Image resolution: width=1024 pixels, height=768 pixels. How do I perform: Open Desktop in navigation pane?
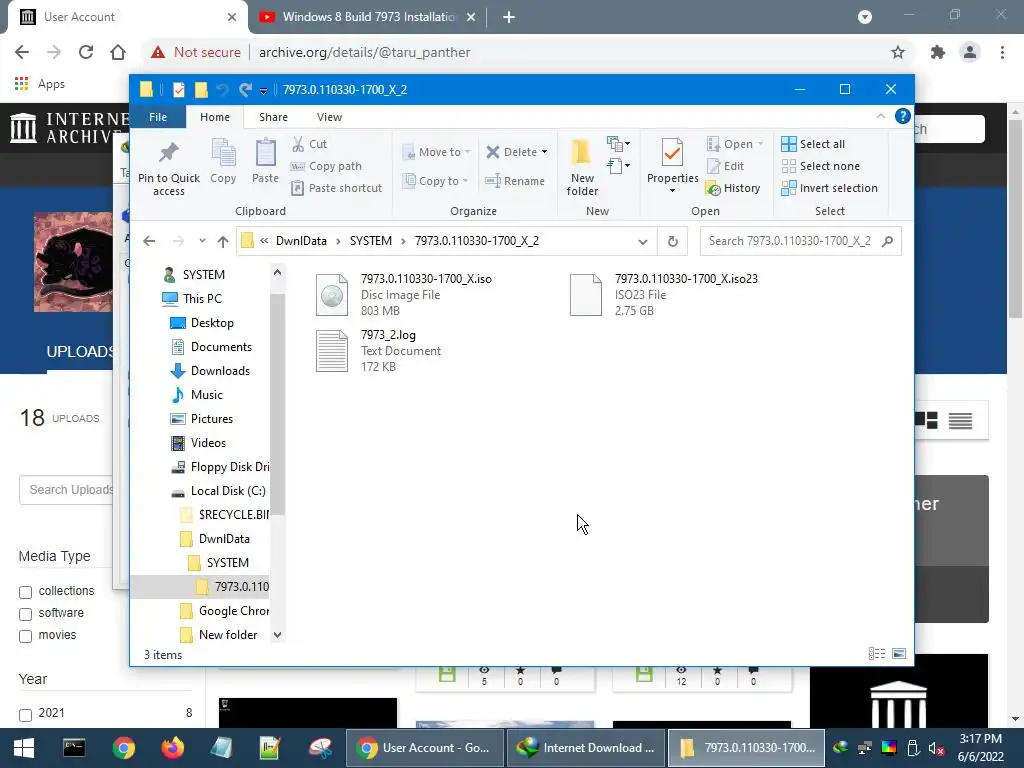[201, 323]
